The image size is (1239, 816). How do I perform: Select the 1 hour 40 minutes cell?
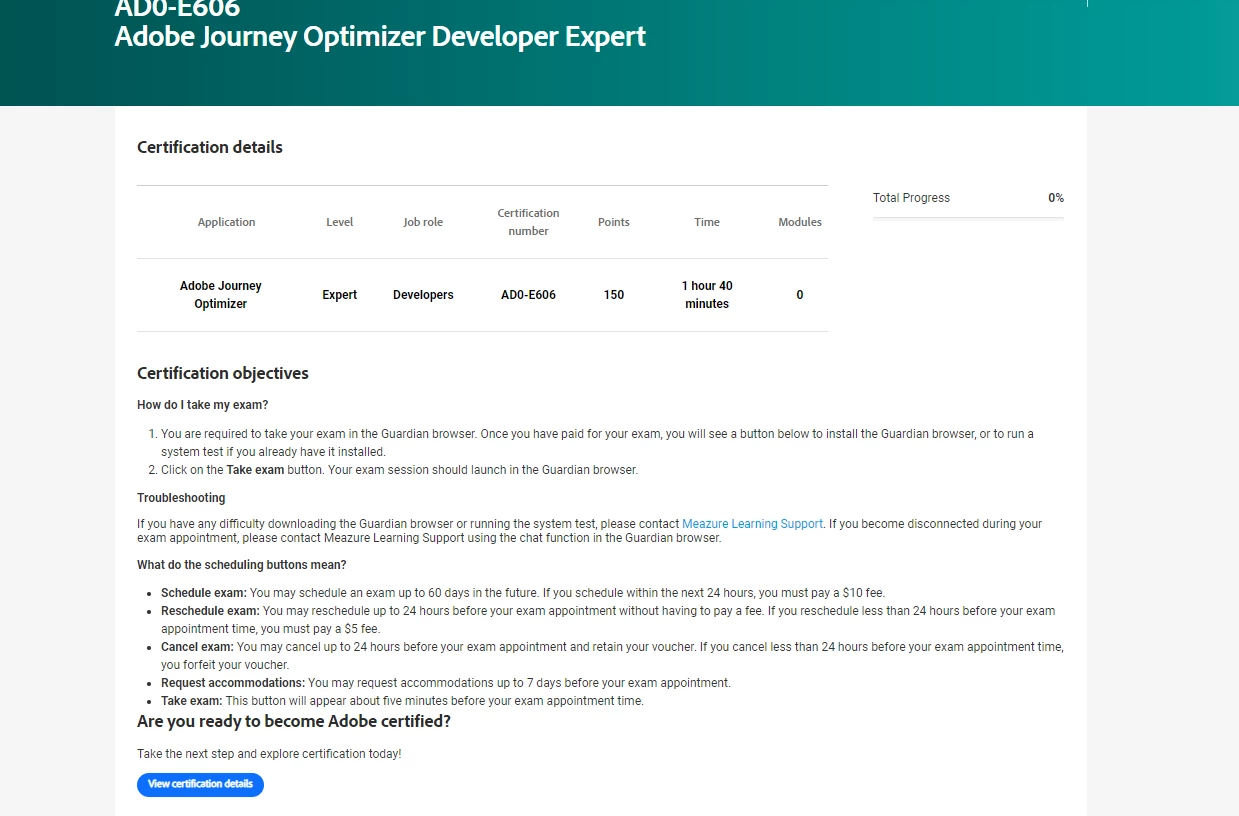707,295
